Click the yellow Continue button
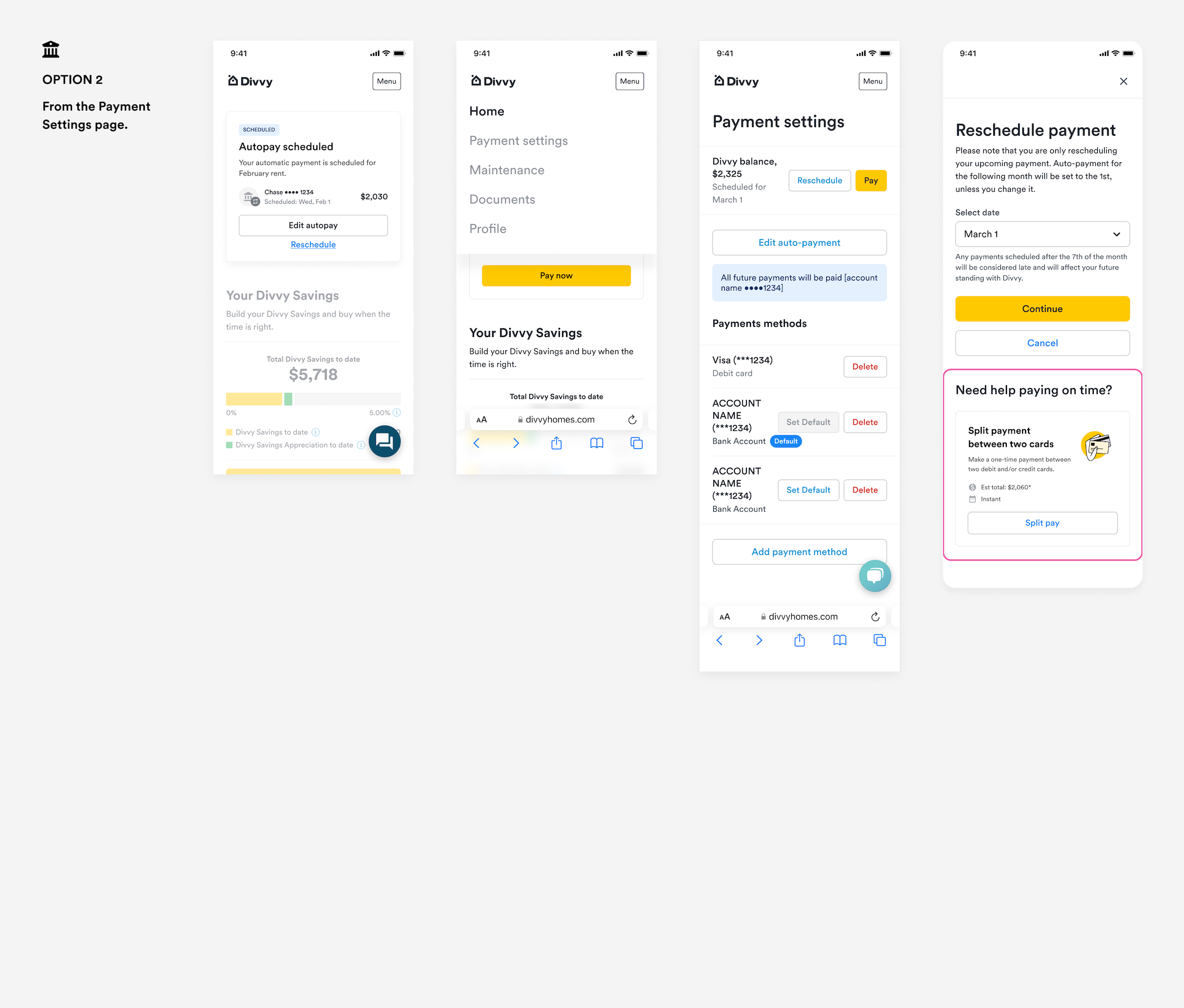Image resolution: width=1184 pixels, height=1008 pixels. [1042, 308]
